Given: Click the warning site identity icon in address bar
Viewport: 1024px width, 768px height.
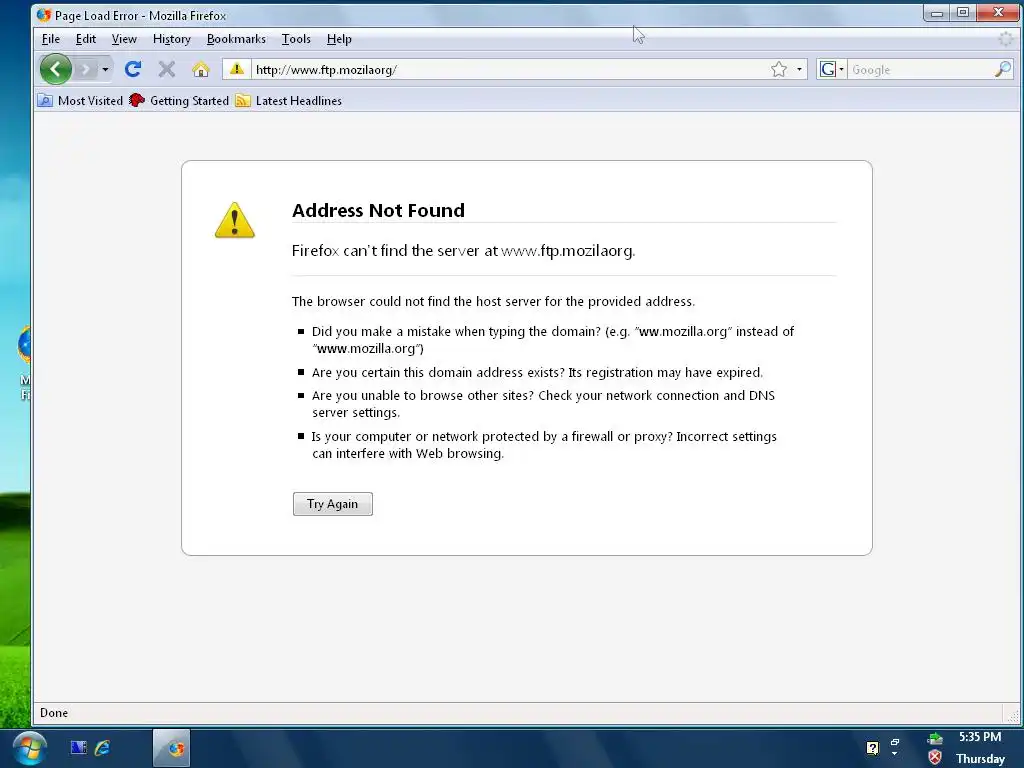Looking at the screenshot, I should [x=236, y=69].
